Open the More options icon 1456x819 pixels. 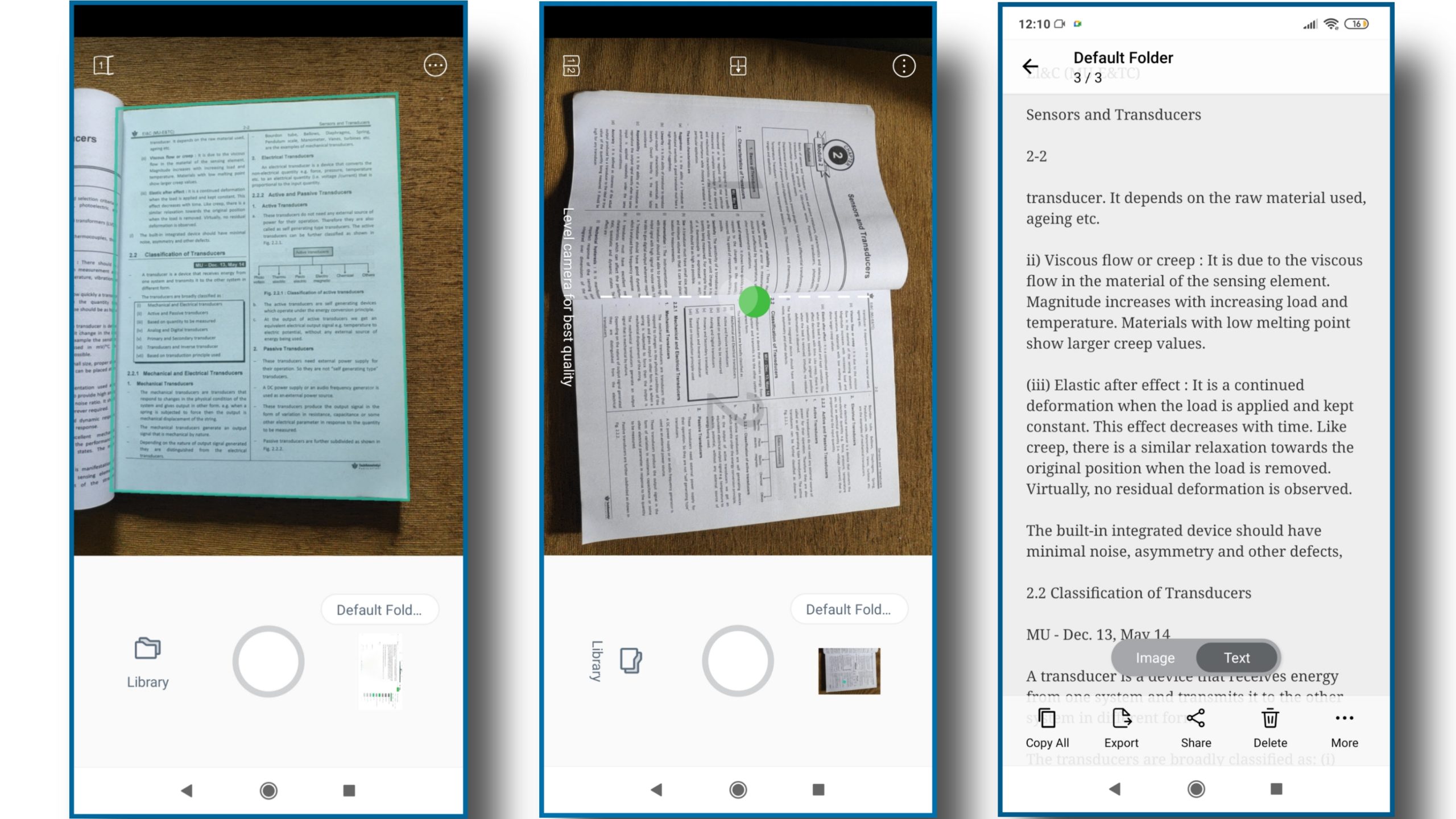[1344, 719]
